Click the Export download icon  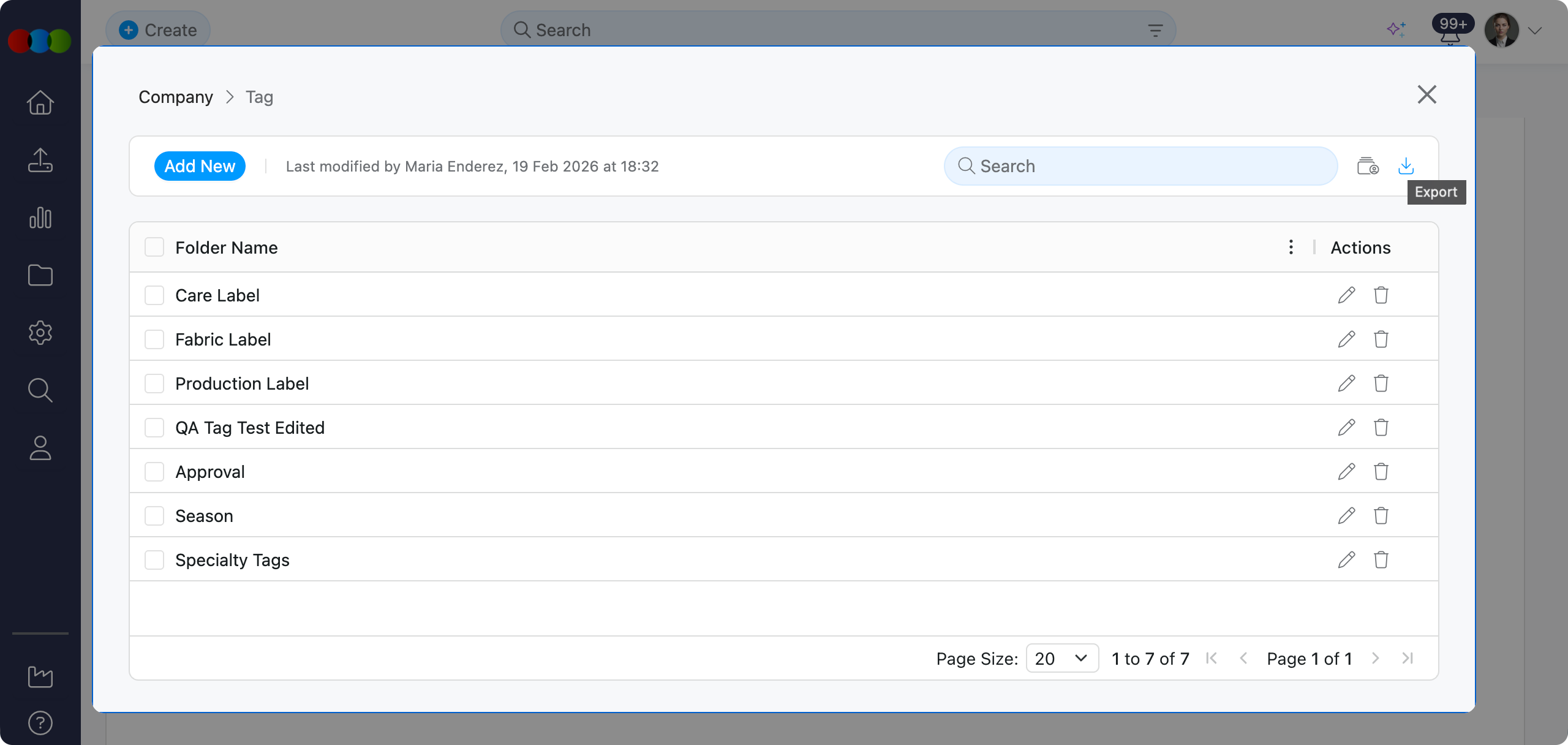click(x=1406, y=166)
